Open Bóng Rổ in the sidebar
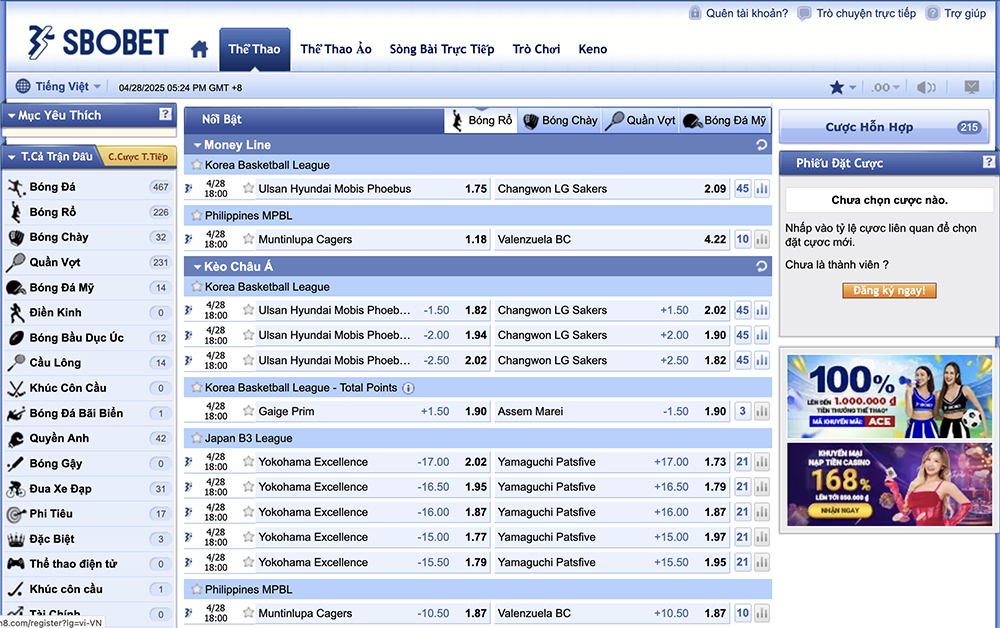This screenshot has height=628, width=1000. (x=89, y=212)
